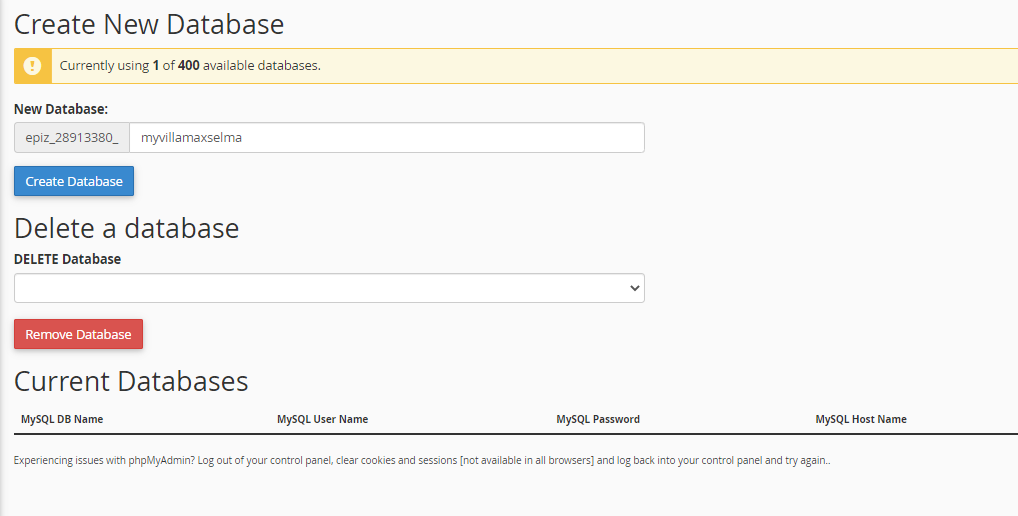Click the Current Databases heading
Screen dimensions: 1018x516
(x=131, y=381)
